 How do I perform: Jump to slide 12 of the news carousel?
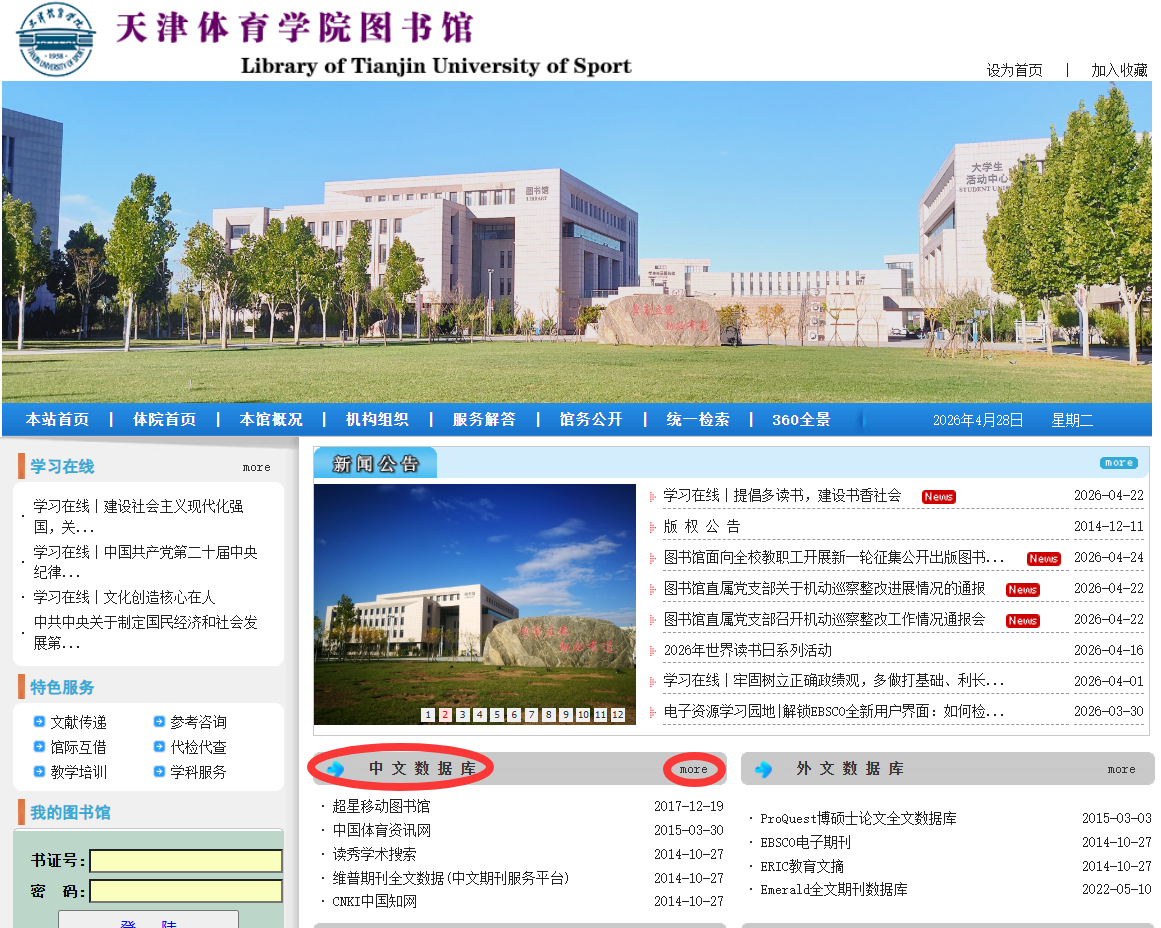pyautogui.click(x=617, y=715)
